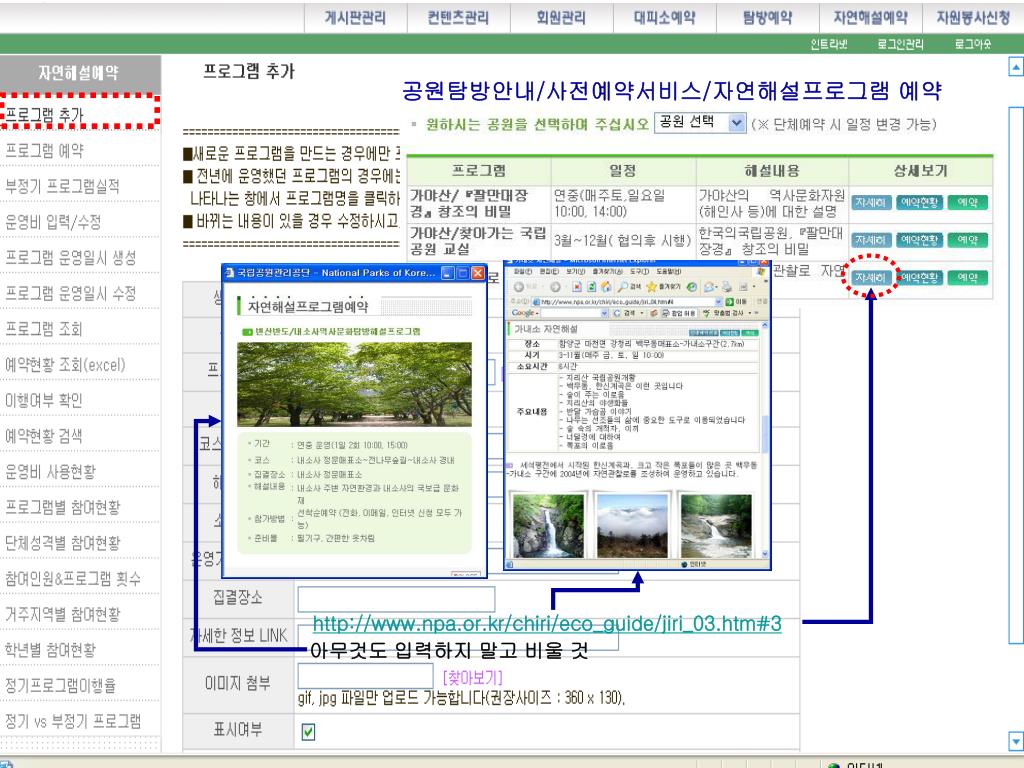Open the Google toolbar search dropdown
The height and width of the screenshot is (768, 1024).
[603, 313]
